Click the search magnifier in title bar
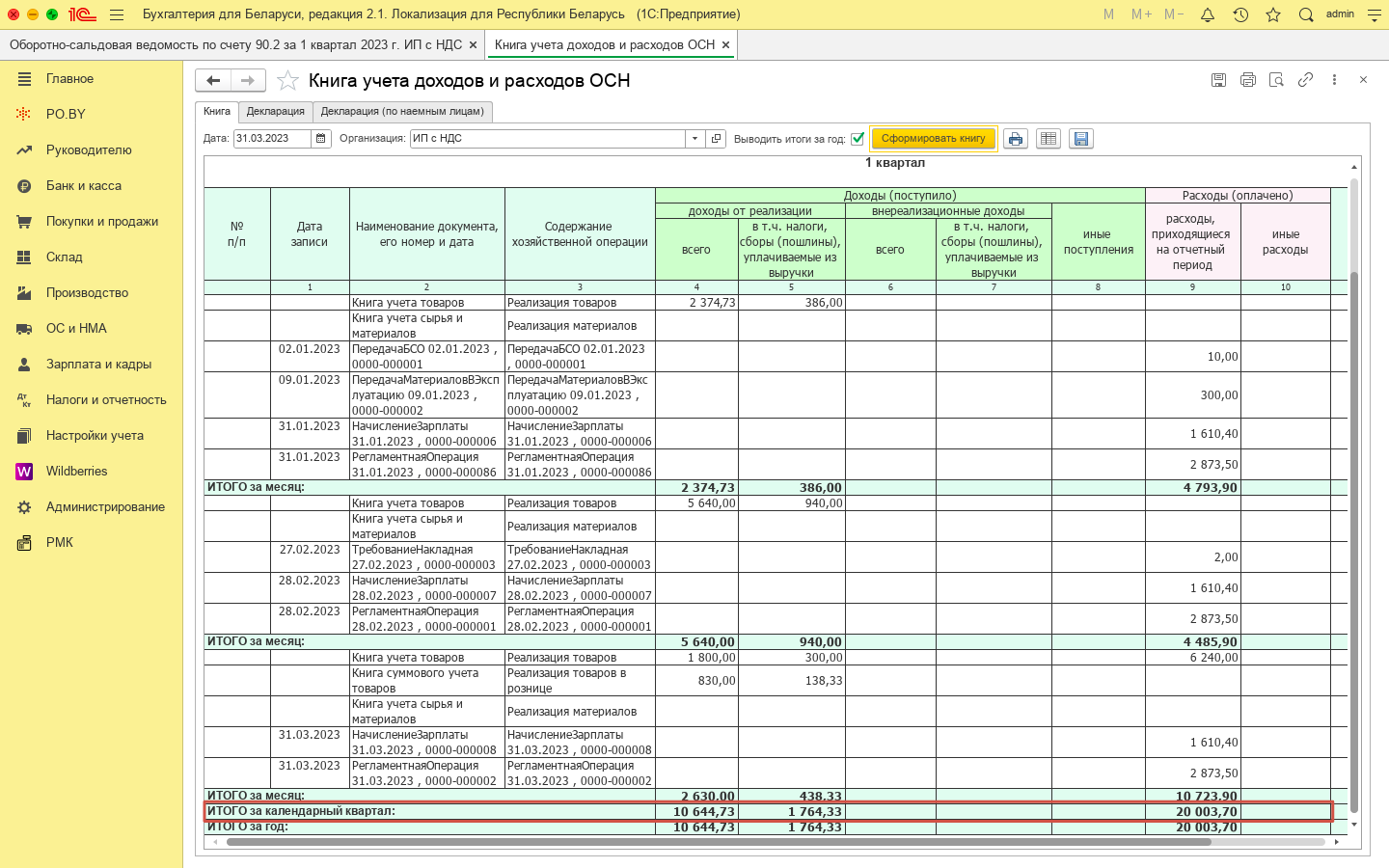Image resolution: width=1389 pixels, height=868 pixels. click(x=1306, y=14)
